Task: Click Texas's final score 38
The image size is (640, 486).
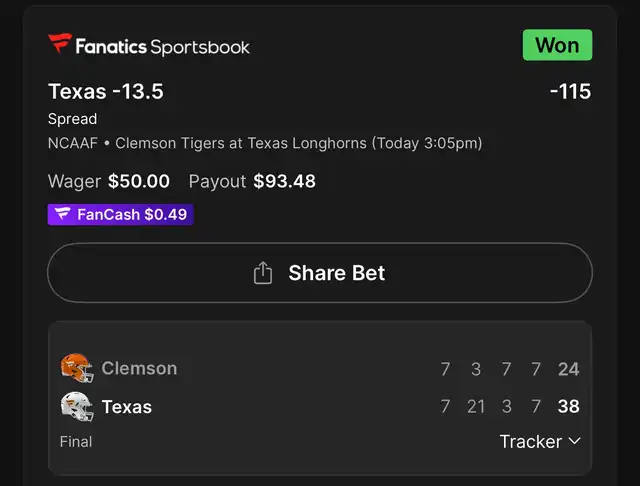Action: 569,406
